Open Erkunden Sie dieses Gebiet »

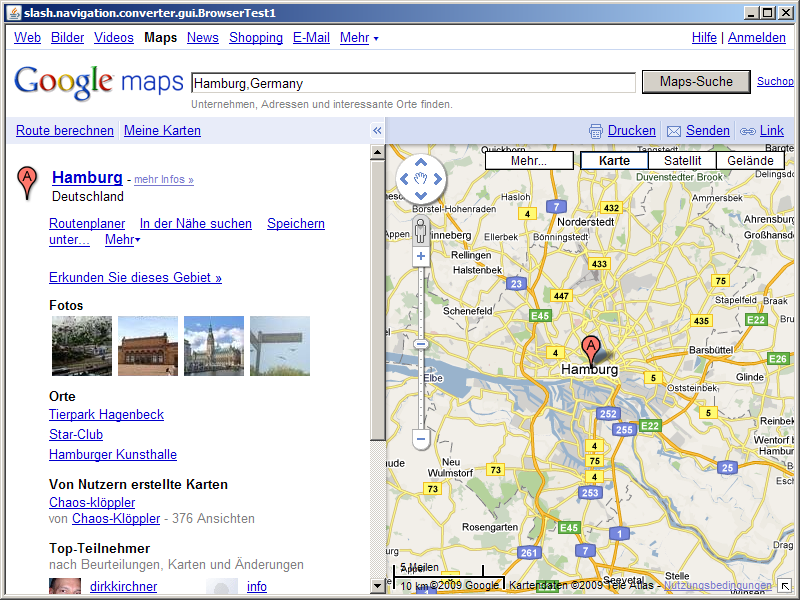pyautogui.click(x=135, y=278)
